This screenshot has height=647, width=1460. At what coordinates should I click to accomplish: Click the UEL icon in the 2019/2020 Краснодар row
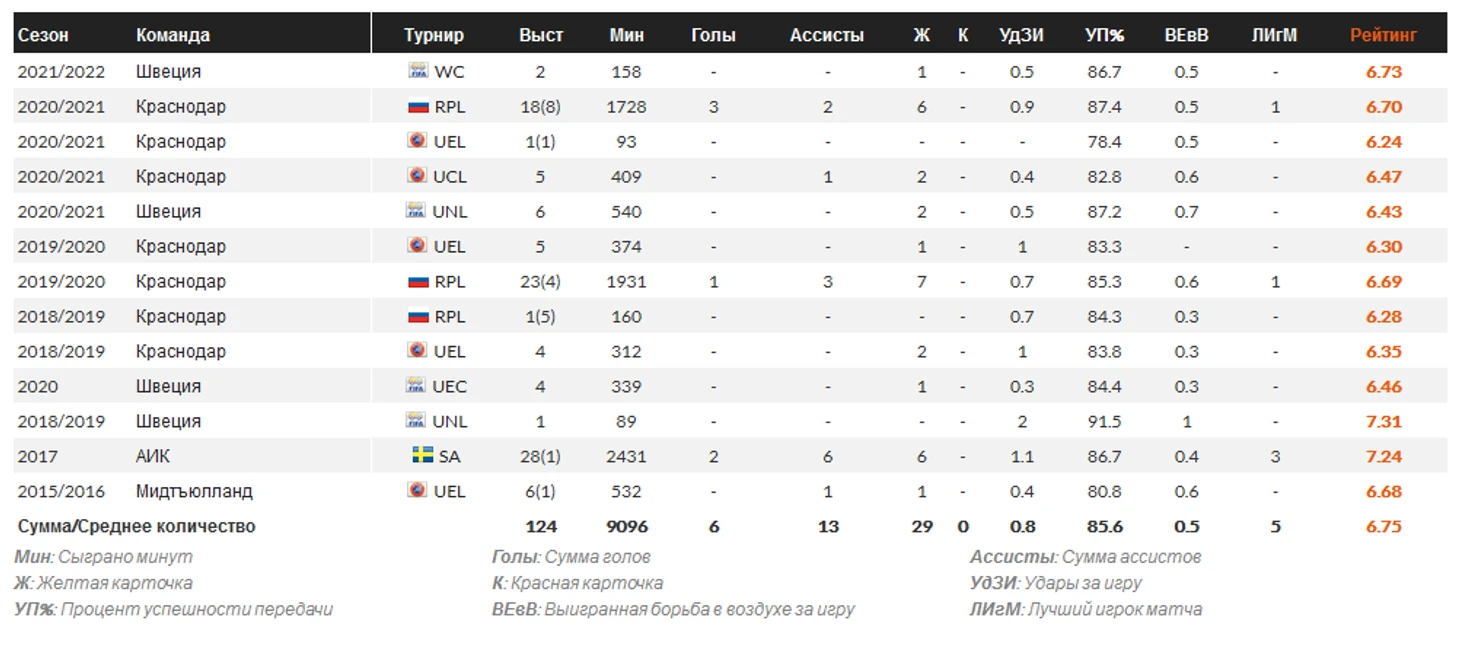418,246
